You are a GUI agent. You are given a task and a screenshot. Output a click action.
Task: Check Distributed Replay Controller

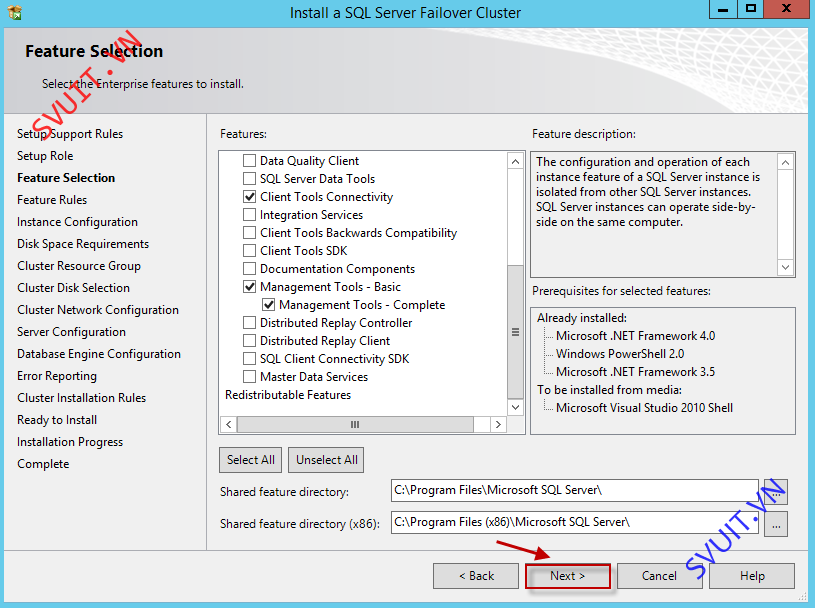(249, 323)
